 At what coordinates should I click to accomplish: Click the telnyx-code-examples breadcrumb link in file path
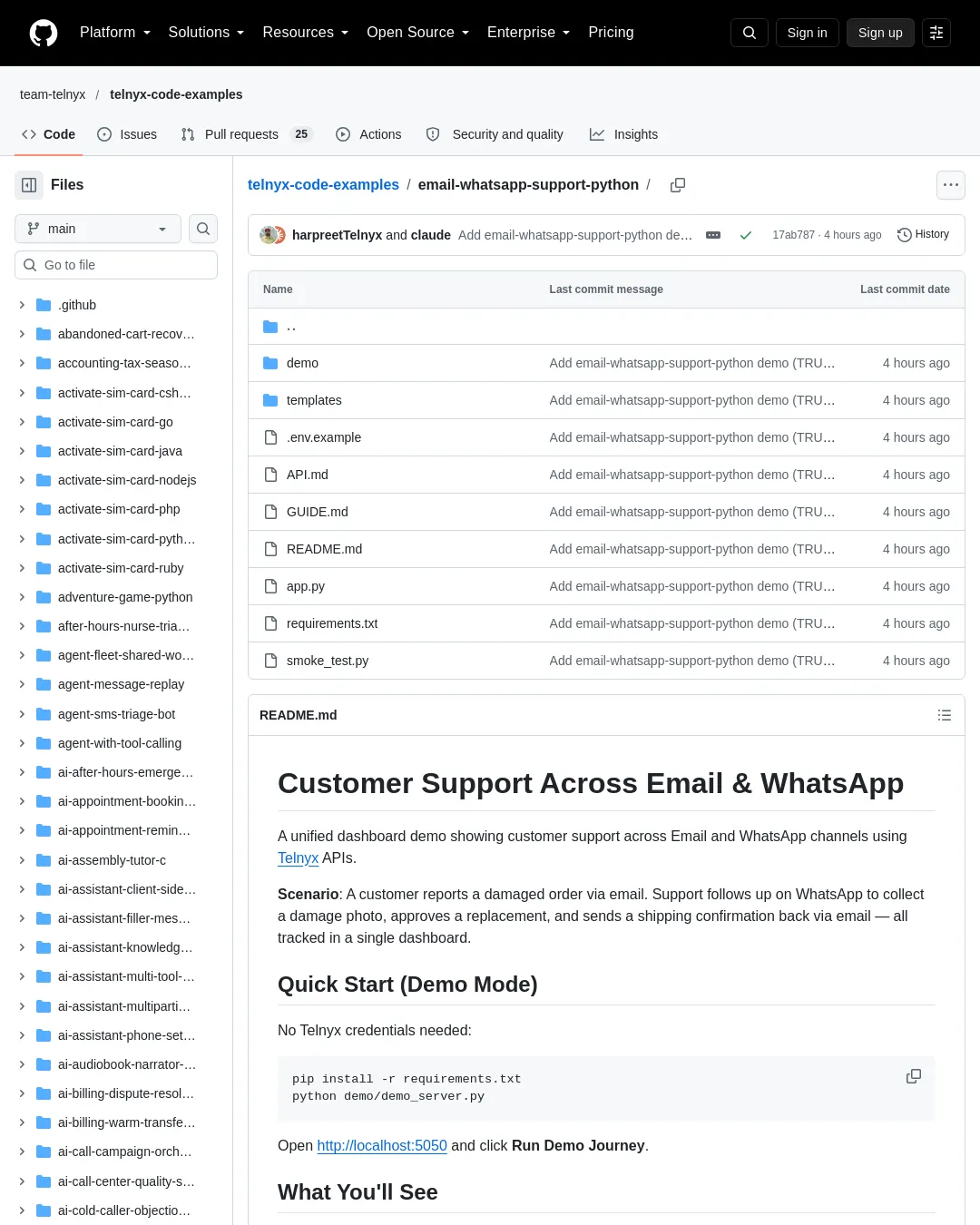tap(323, 185)
